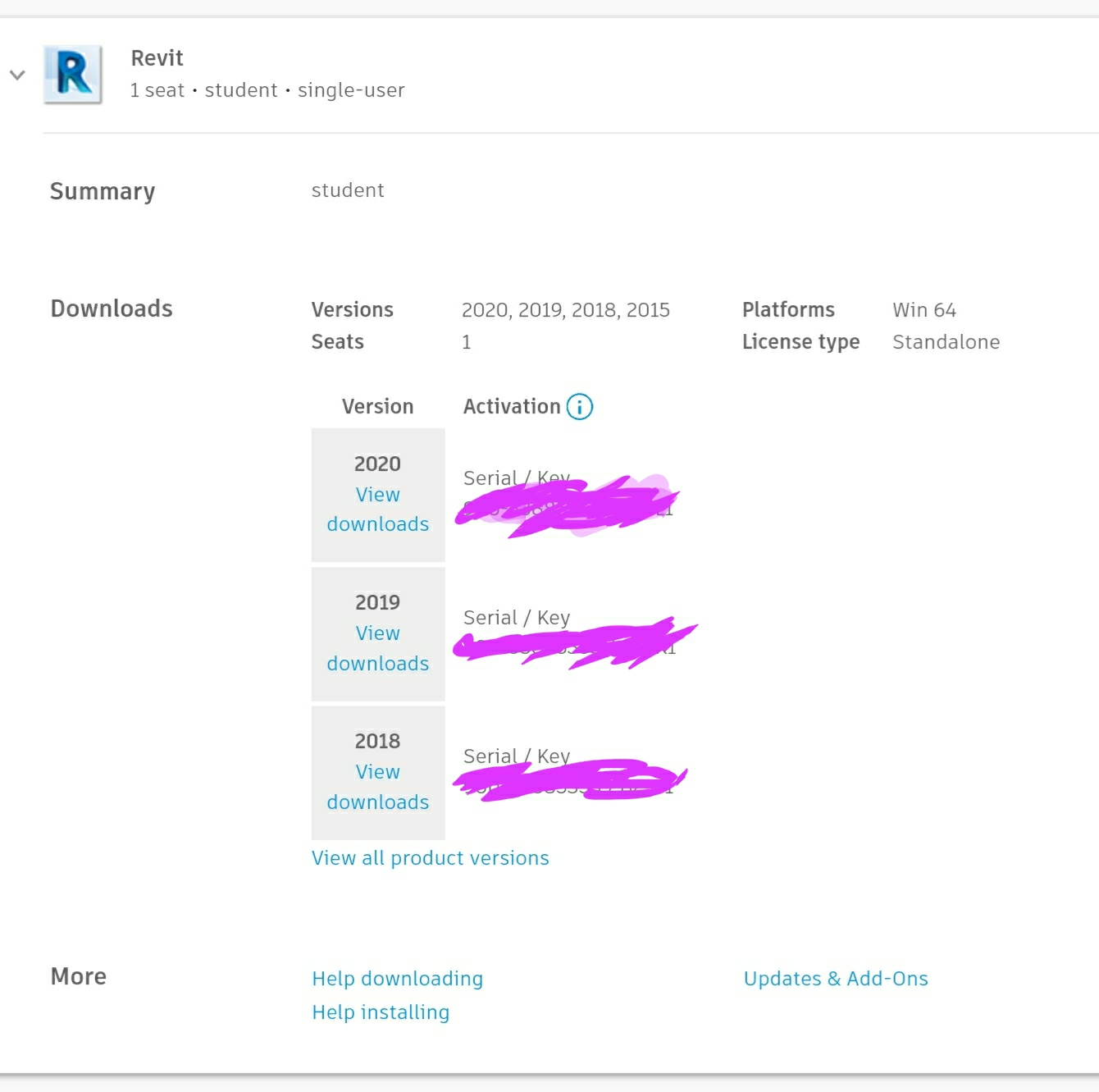Click the 'Serial / Key' label for 2019
The width and height of the screenshot is (1099, 1092).
point(517,618)
